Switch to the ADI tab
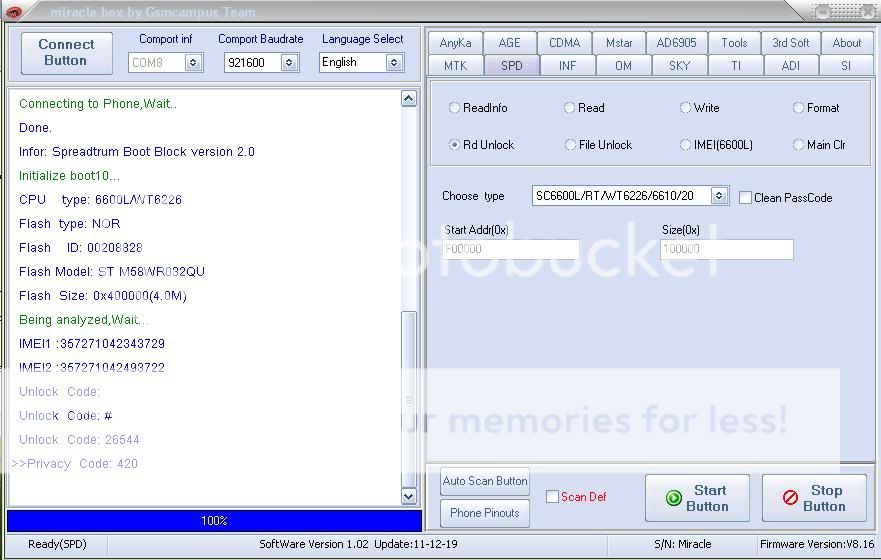 pos(791,66)
